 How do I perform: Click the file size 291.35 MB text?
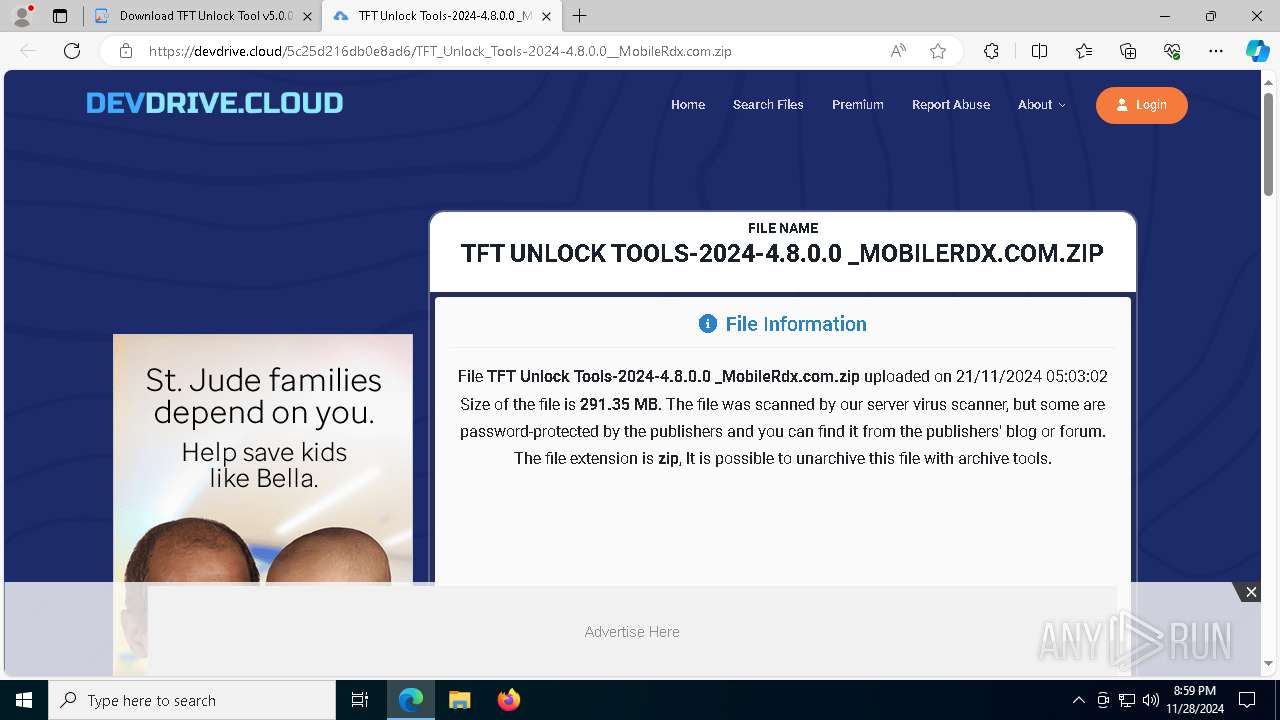[x=620, y=404]
